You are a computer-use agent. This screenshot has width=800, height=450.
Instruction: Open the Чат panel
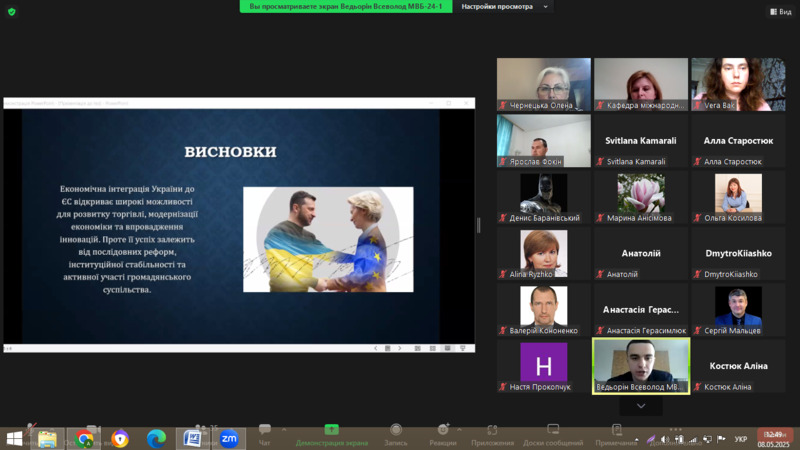(x=264, y=435)
